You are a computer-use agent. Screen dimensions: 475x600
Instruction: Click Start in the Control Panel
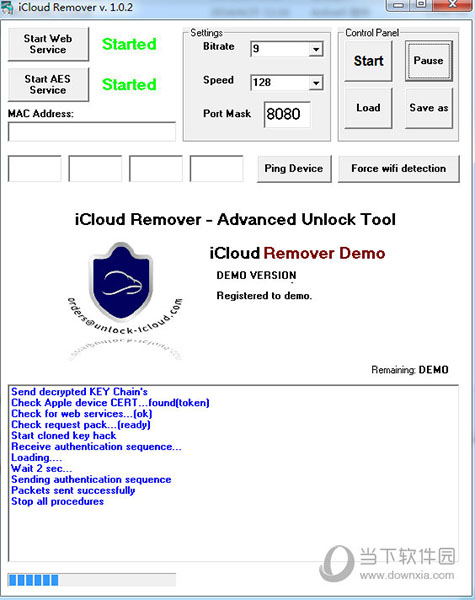pyautogui.click(x=368, y=61)
